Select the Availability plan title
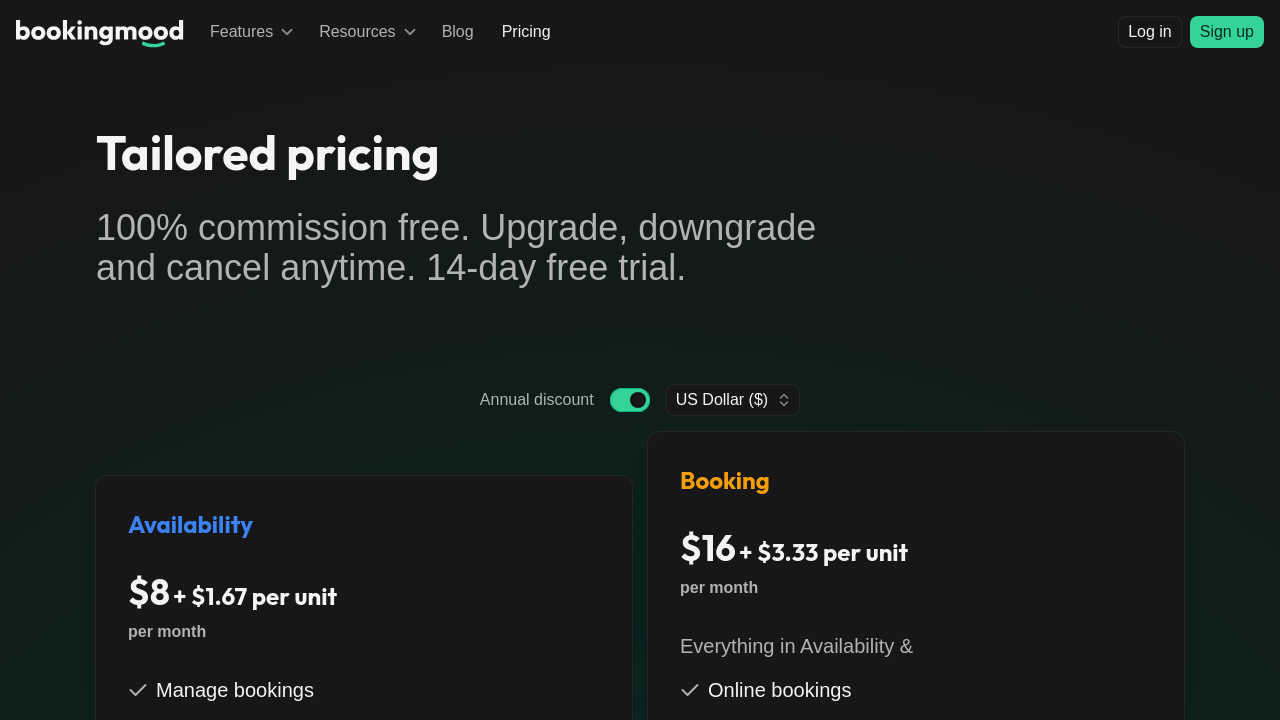 [x=190, y=525]
